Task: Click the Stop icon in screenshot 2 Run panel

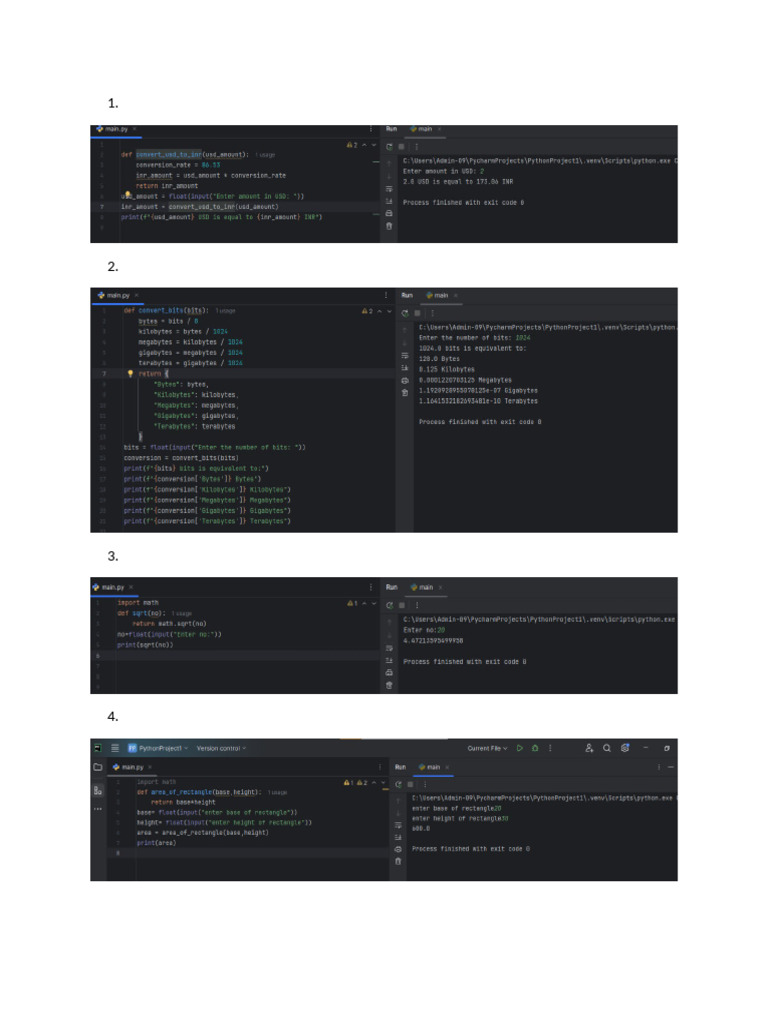Action: [x=417, y=313]
